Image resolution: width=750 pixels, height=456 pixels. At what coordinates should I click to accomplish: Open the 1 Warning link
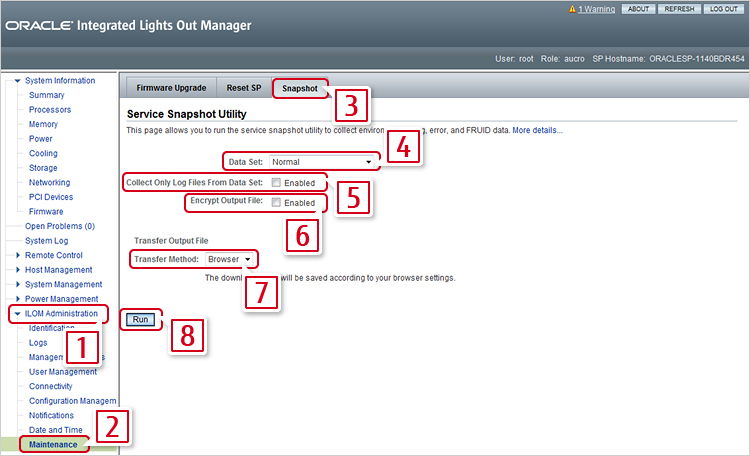coord(596,9)
